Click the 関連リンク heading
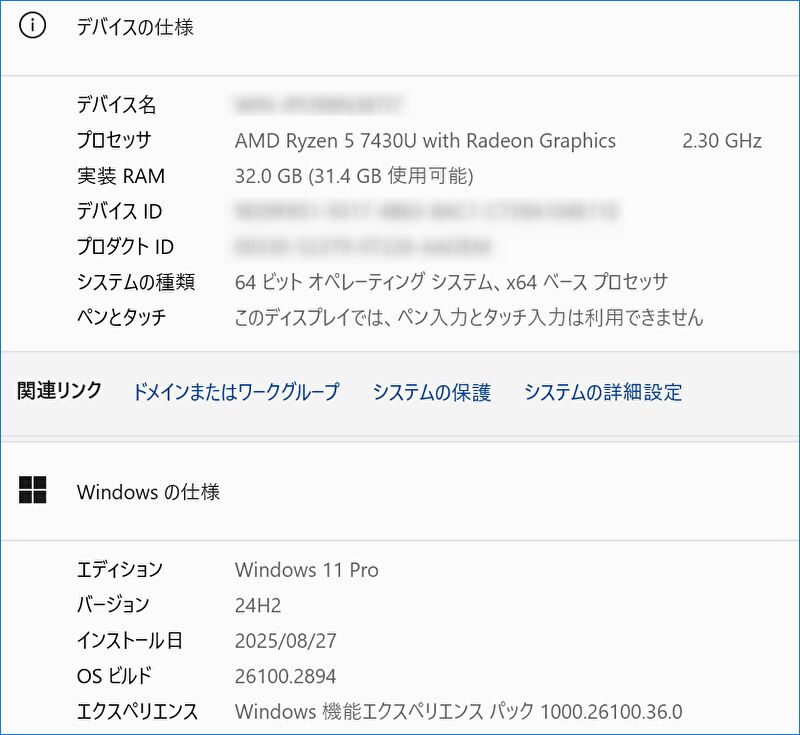 (x=60, y=390)
